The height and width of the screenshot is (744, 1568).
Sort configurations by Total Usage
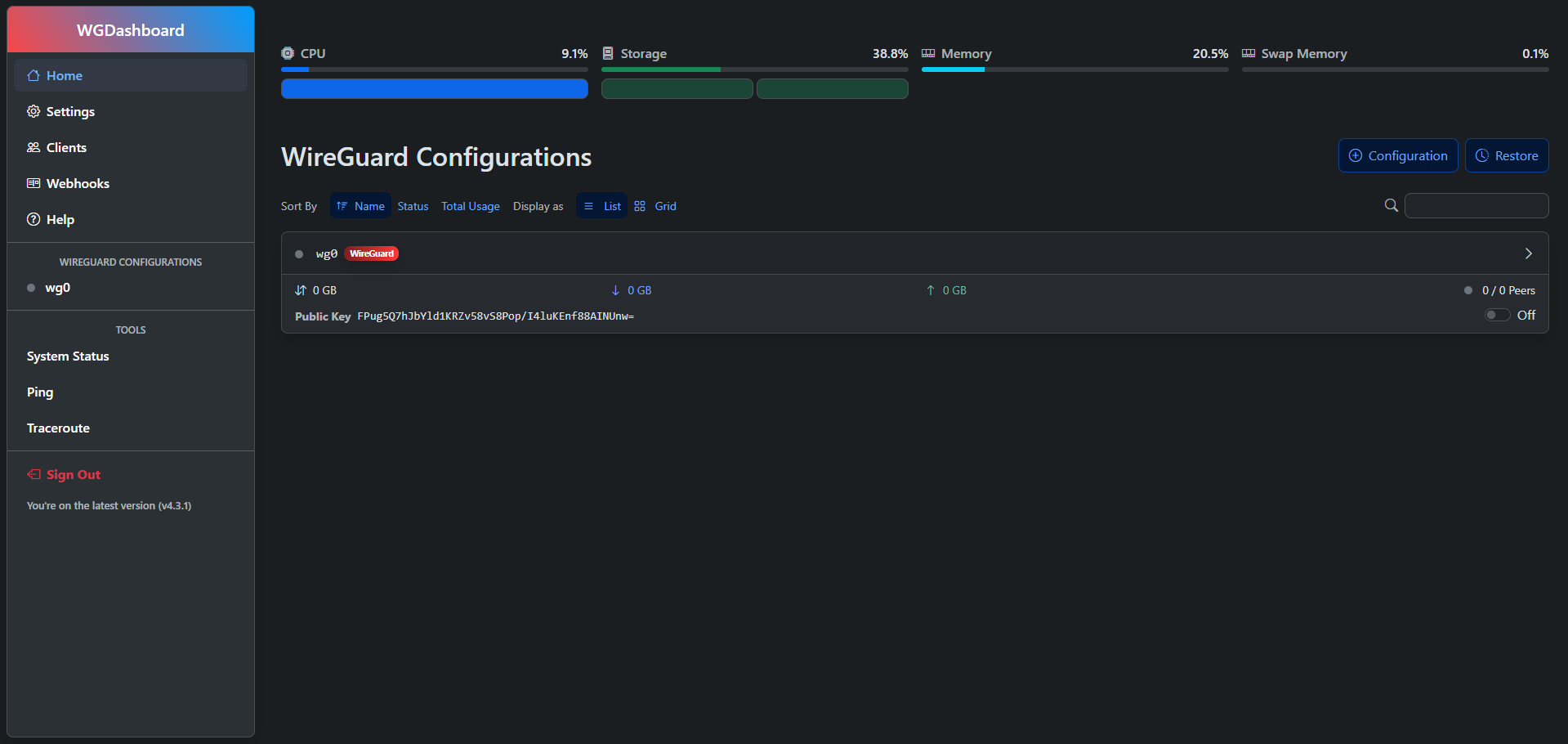471,206
